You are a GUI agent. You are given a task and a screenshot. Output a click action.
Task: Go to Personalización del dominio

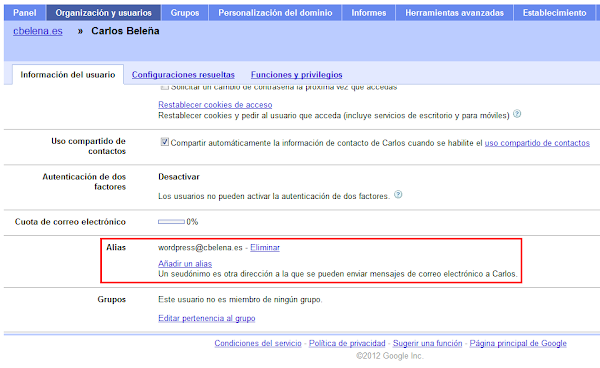(275, 13)
